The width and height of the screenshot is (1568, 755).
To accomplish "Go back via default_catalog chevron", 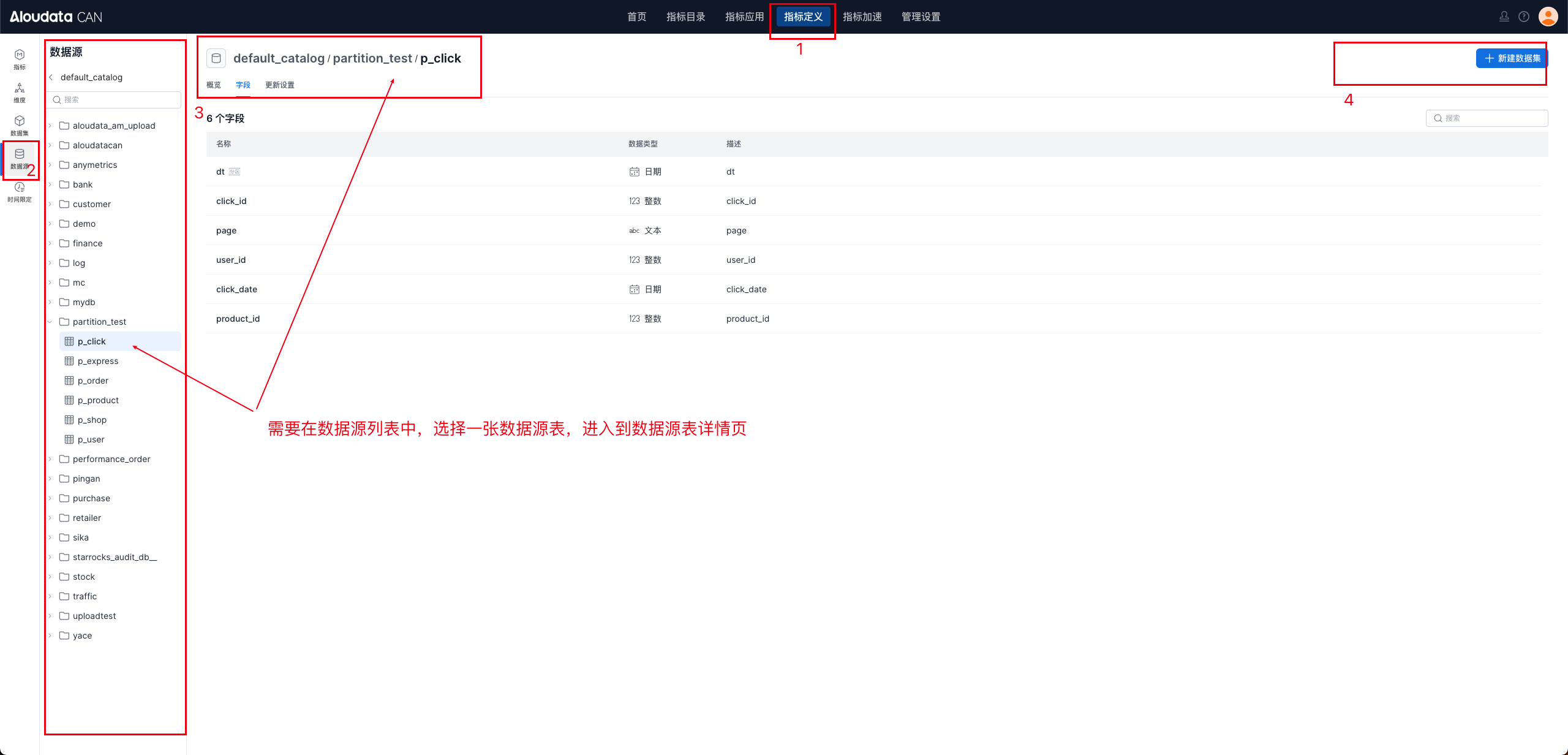I will (51, 77).
